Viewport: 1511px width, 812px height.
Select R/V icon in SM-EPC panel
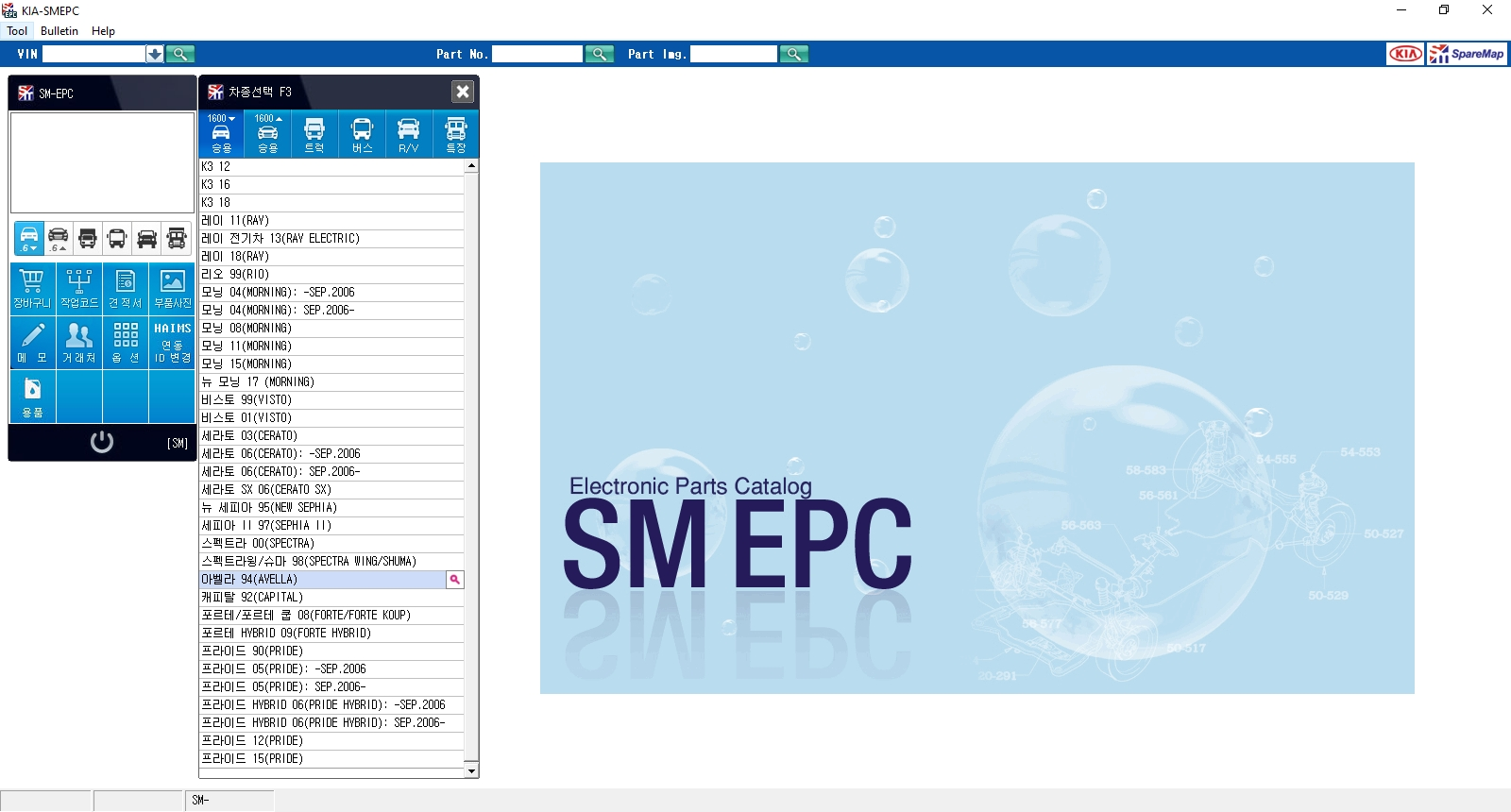pyautogui.click(x=146, y=238)
